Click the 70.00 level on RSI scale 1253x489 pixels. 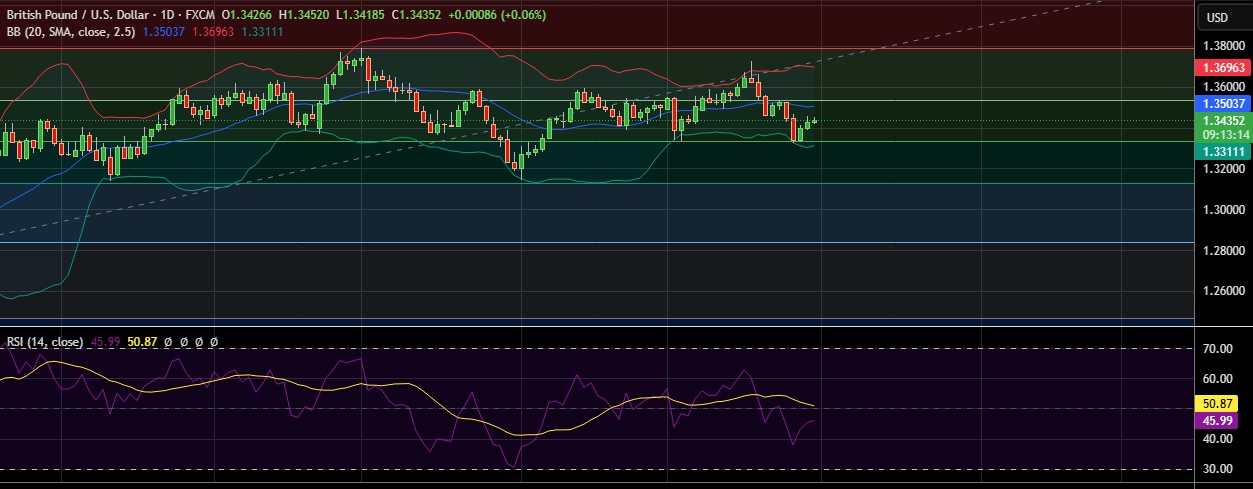[x=1217, y=349]
